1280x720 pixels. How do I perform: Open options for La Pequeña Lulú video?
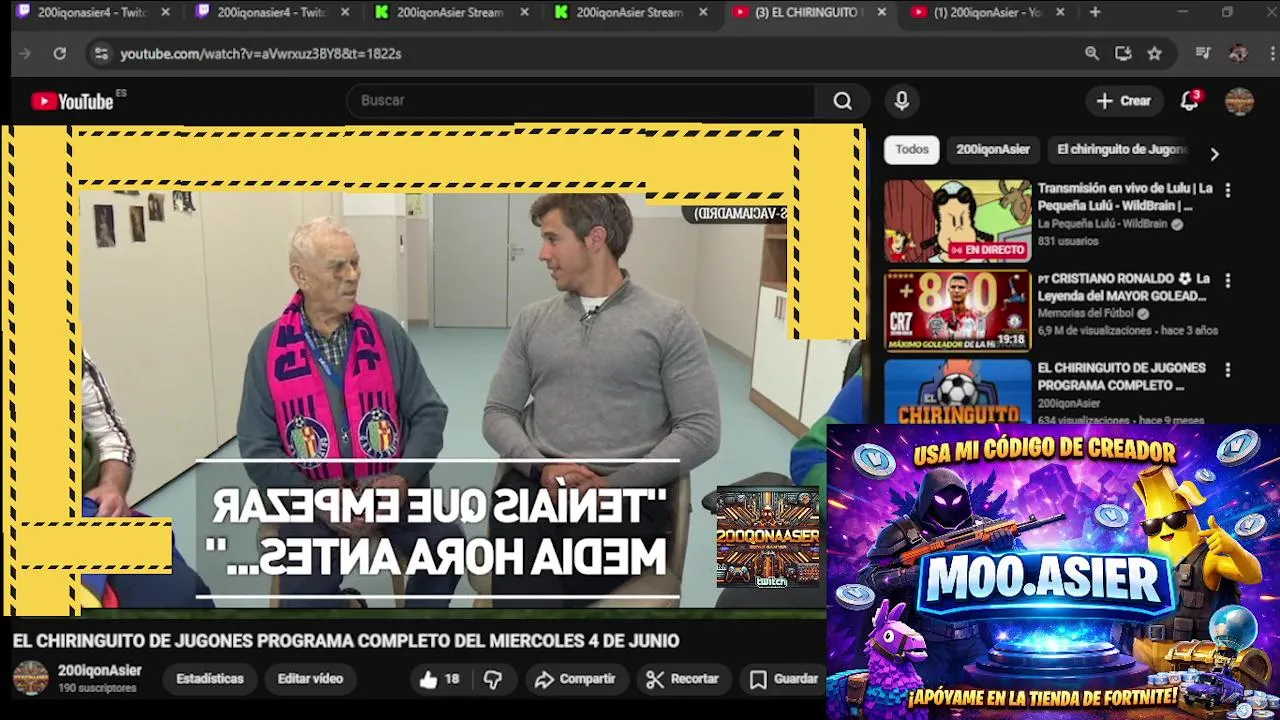point(1228,190)
